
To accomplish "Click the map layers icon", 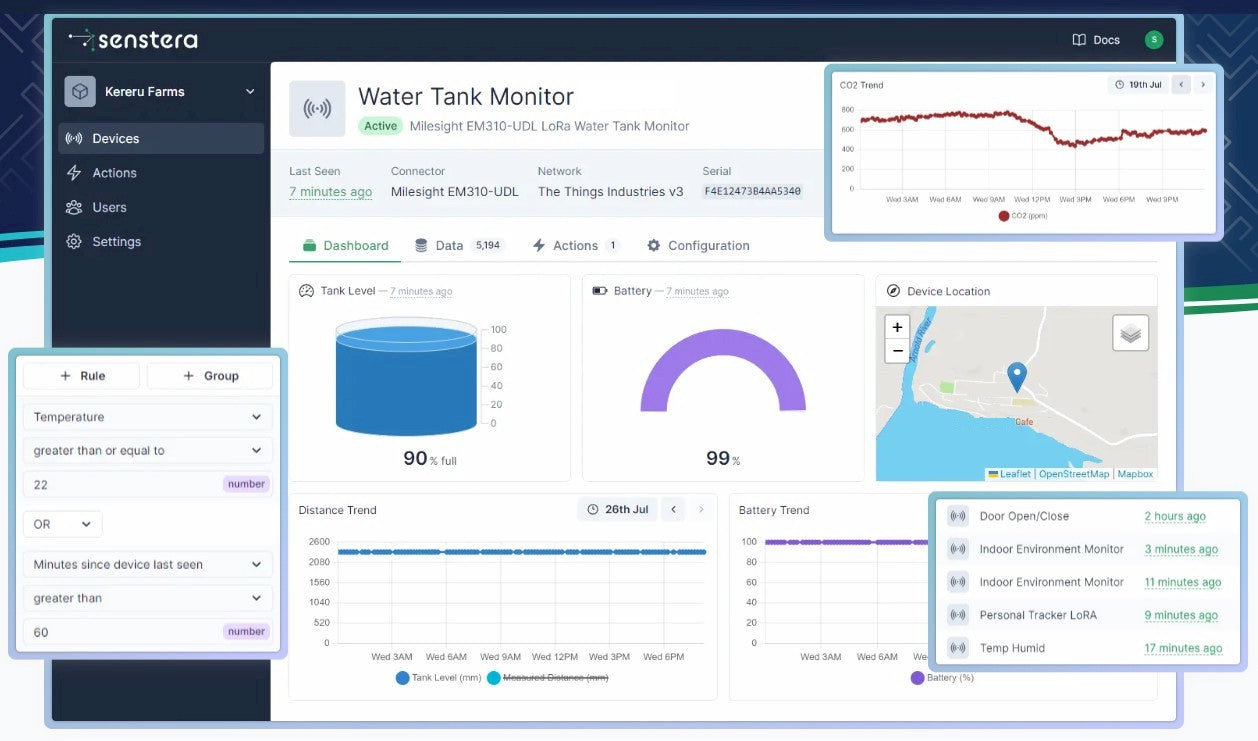I will pos(1130,333).
